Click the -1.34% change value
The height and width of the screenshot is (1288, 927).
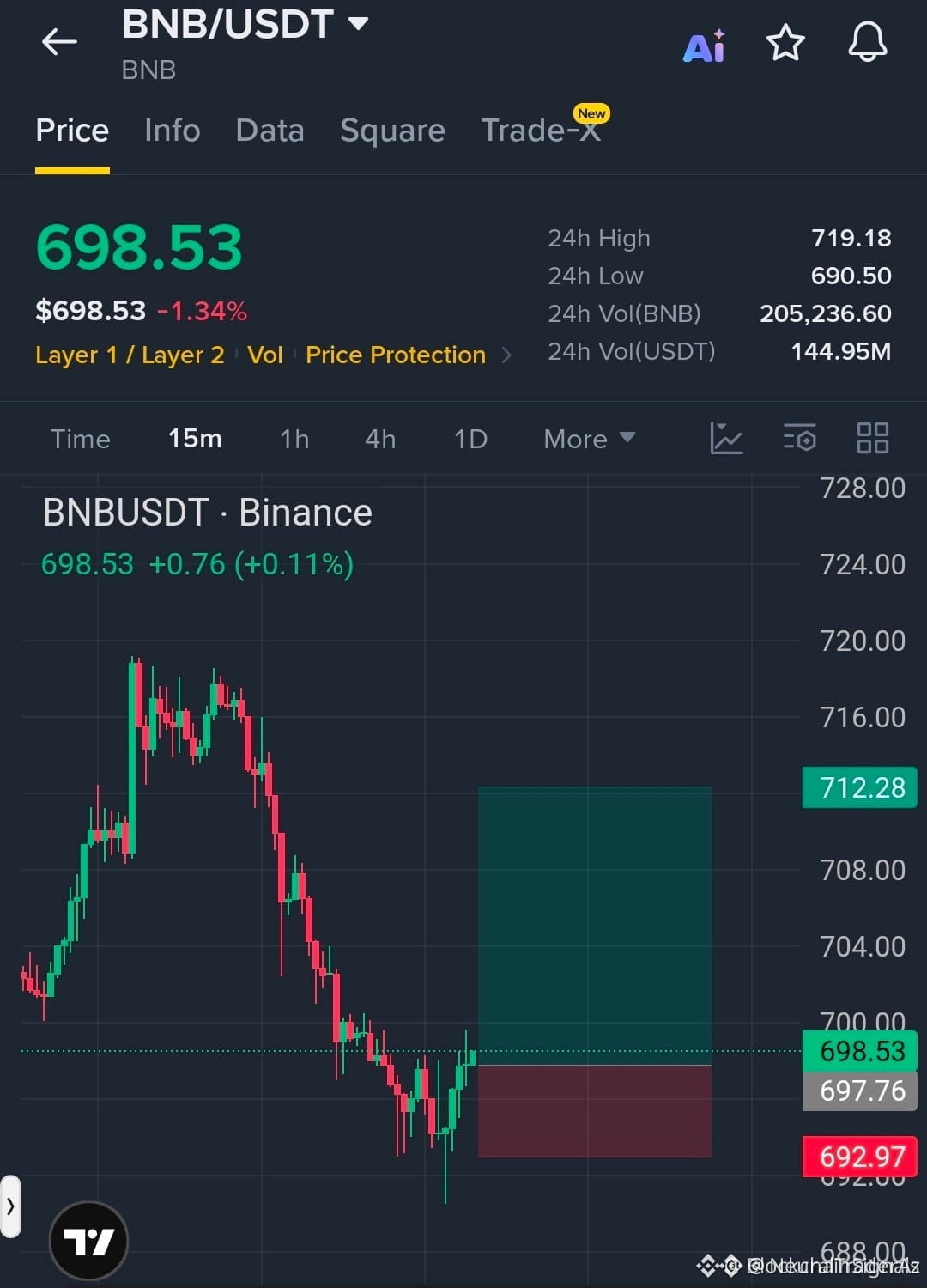click(x=203, y=311)
